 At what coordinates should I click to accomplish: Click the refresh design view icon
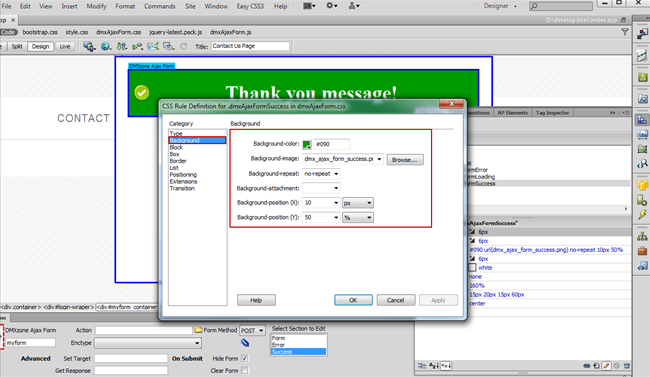point(184,46)
